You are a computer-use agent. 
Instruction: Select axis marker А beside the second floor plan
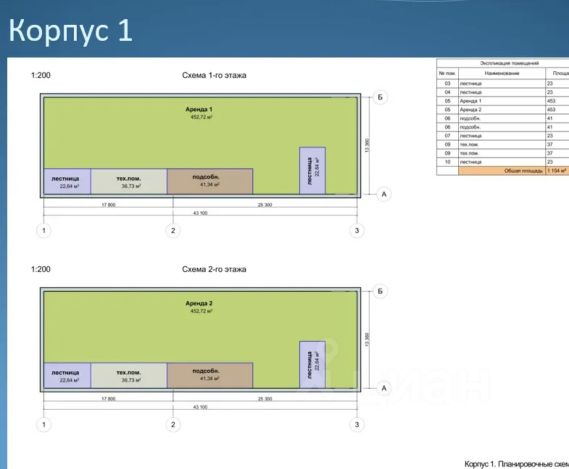click(x=384, y=388)
